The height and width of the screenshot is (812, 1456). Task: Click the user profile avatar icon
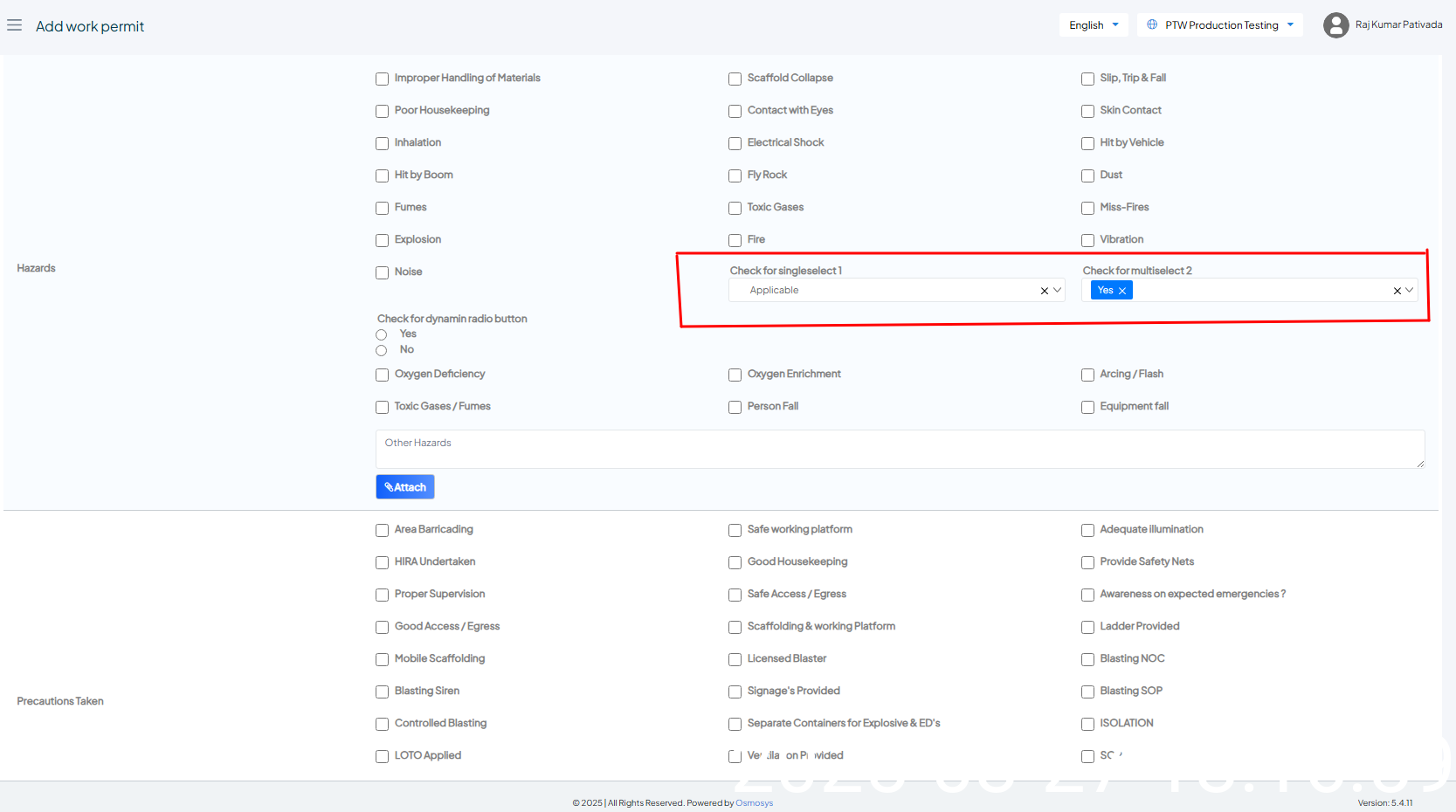(1335, 25)
